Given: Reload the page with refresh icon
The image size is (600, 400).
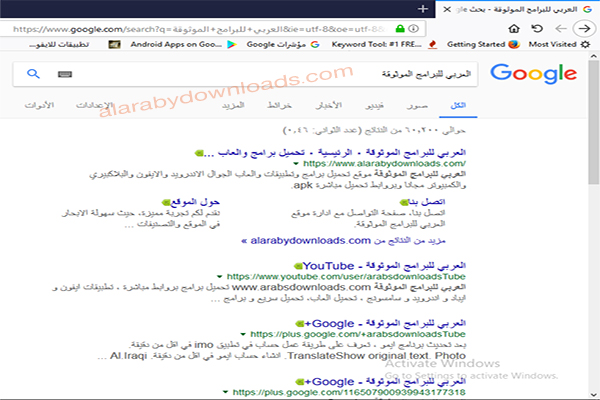Looking at the screenshot, I should tap(537, 29).
